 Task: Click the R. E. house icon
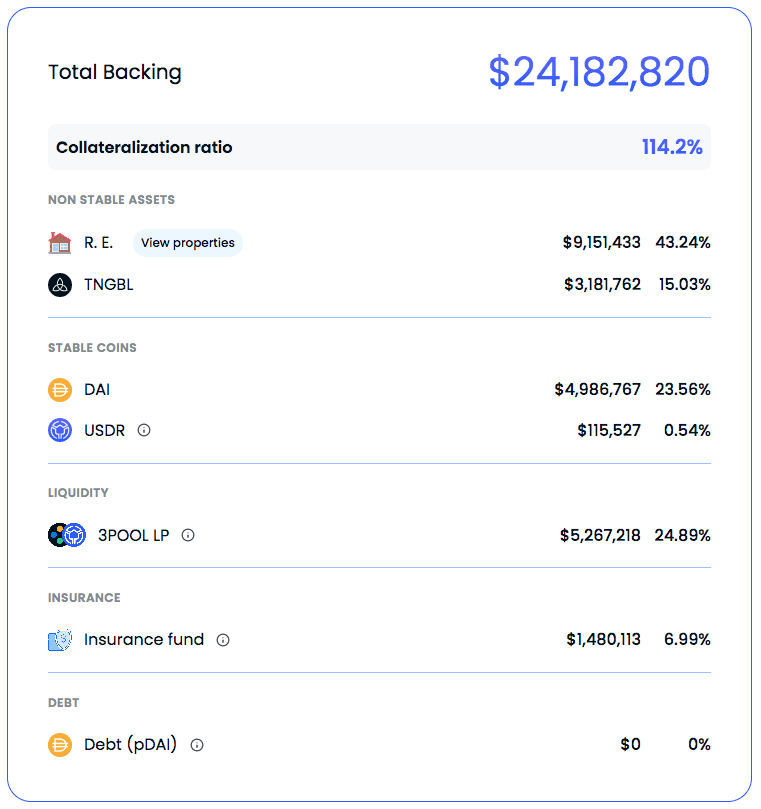[60, 243]
